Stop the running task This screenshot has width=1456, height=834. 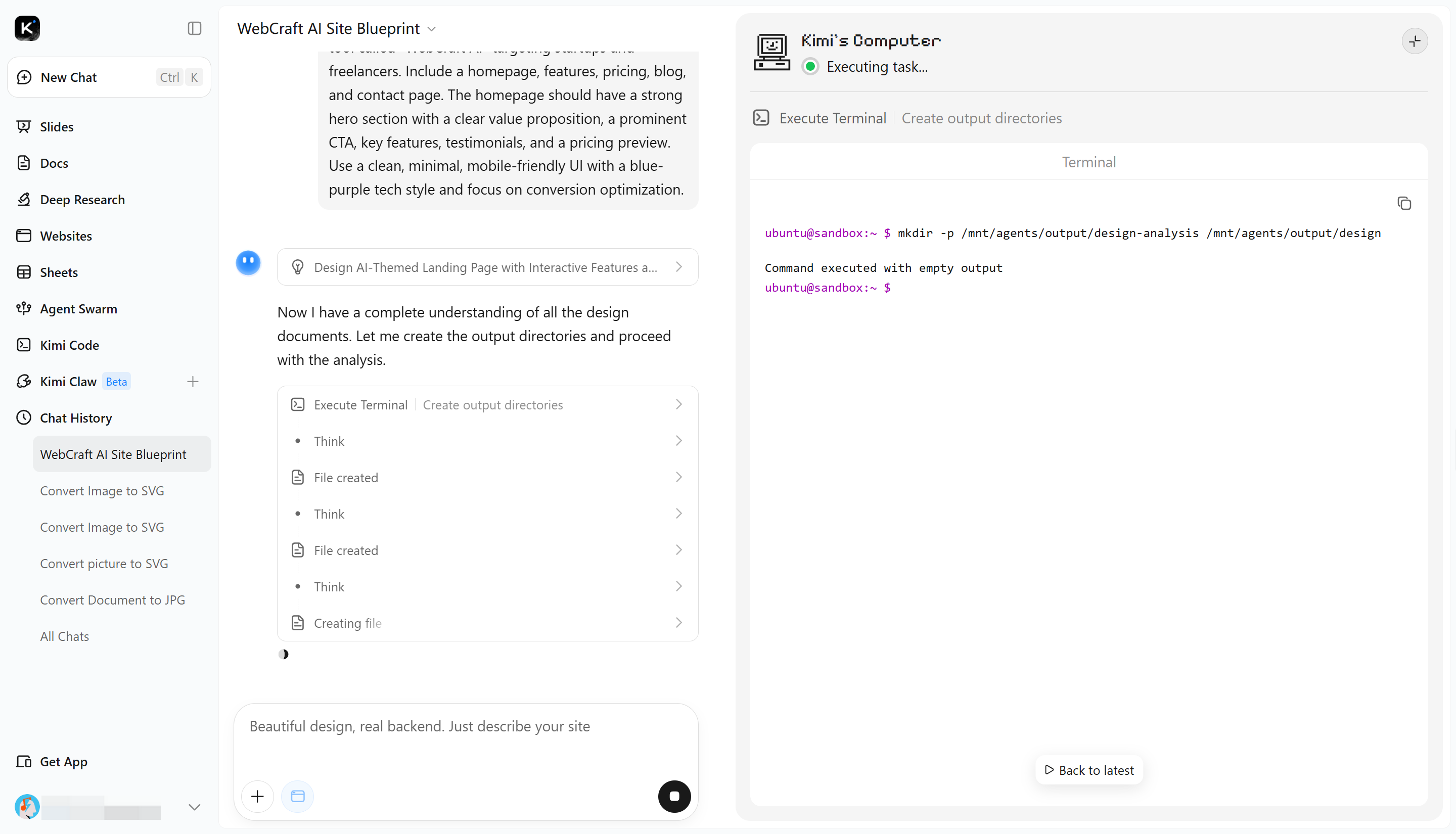pyautogui.click(x=674, y=796)
